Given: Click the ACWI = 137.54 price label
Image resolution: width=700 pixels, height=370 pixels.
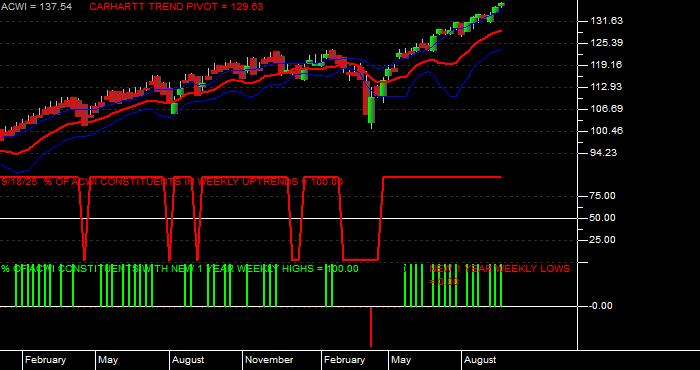Looking at the screenshot, I should point(36,7).
